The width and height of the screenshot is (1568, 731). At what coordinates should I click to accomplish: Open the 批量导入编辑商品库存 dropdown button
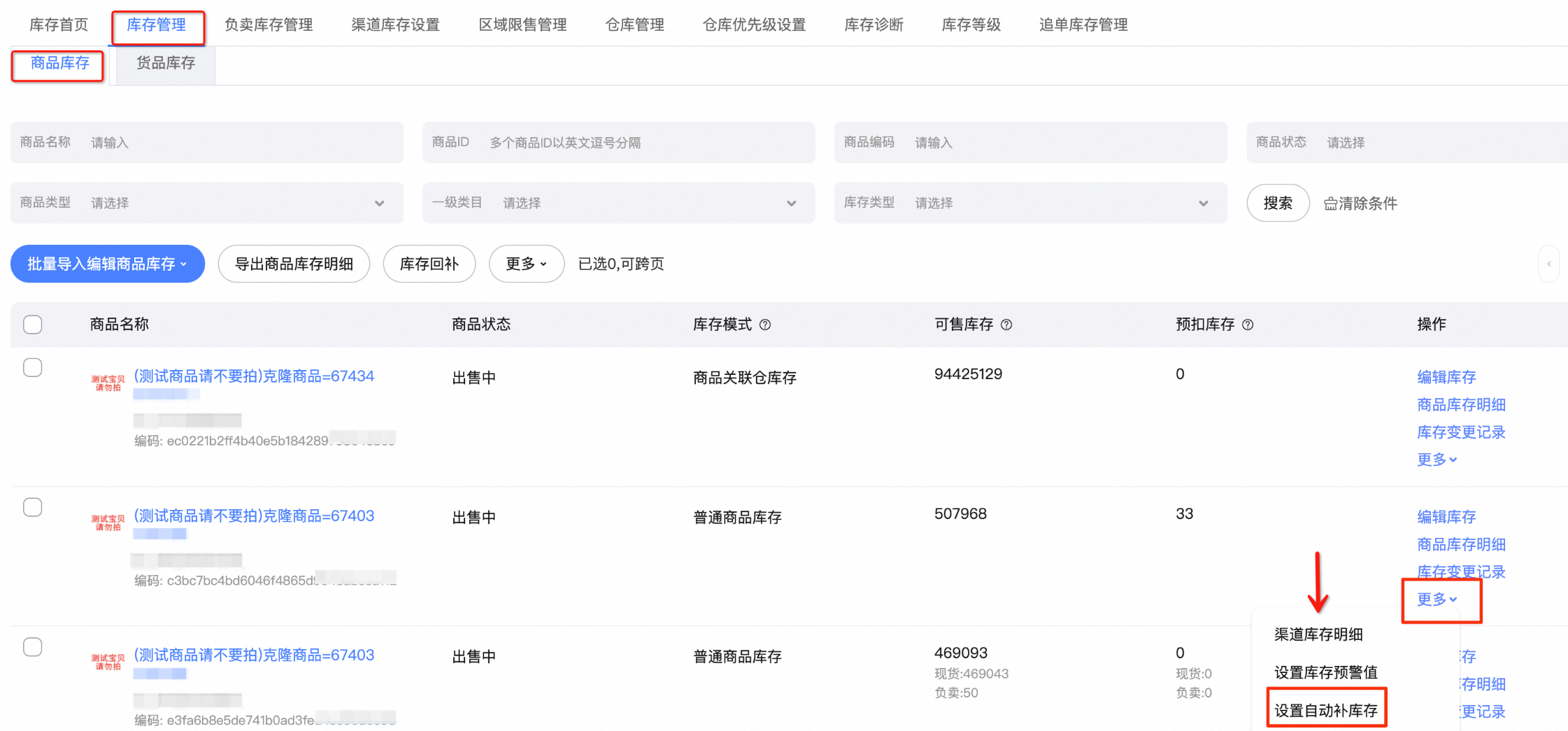click(x=108, y=264)
